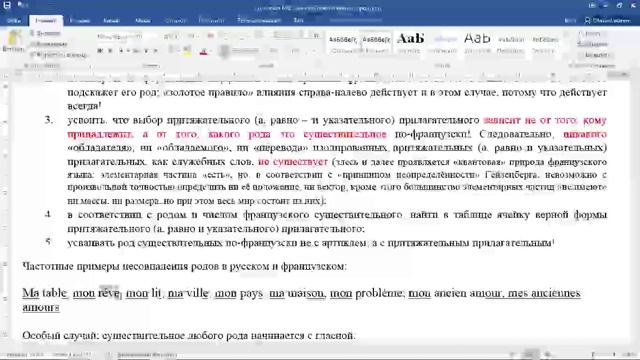
Task: Apply the seventh style in the gallery
Action: [x=544, y=43]
